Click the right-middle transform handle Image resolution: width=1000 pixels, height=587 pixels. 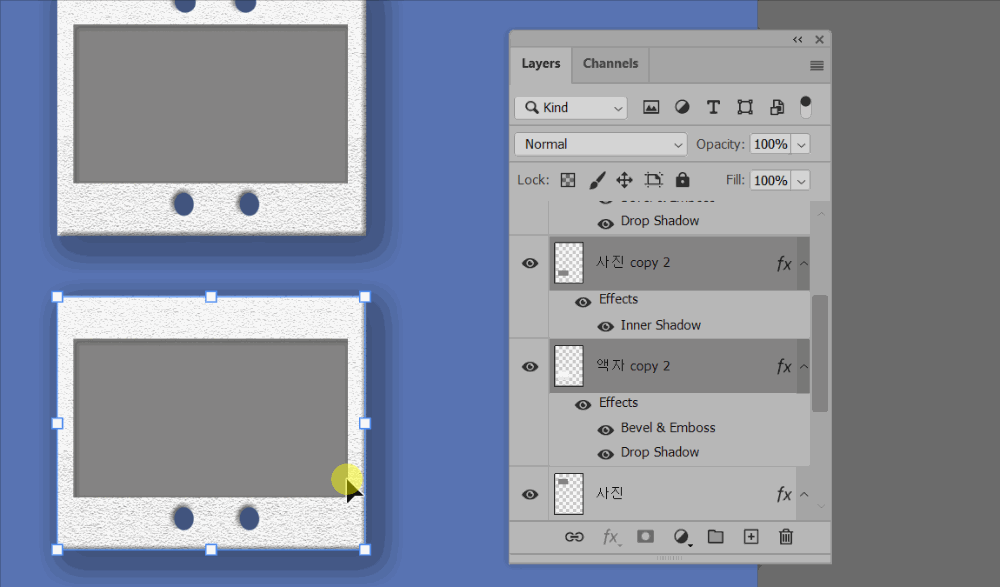point(365,423)
